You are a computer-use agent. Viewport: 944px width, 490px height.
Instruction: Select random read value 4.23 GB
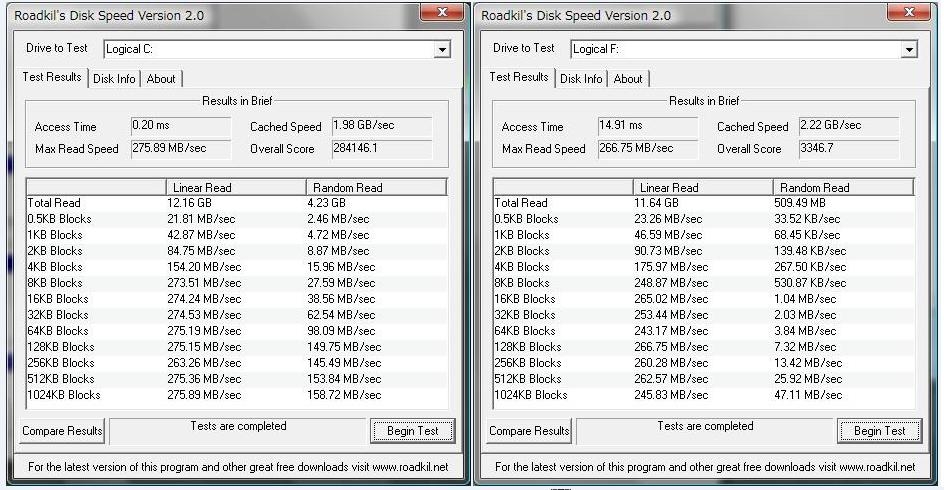[326, 203]
